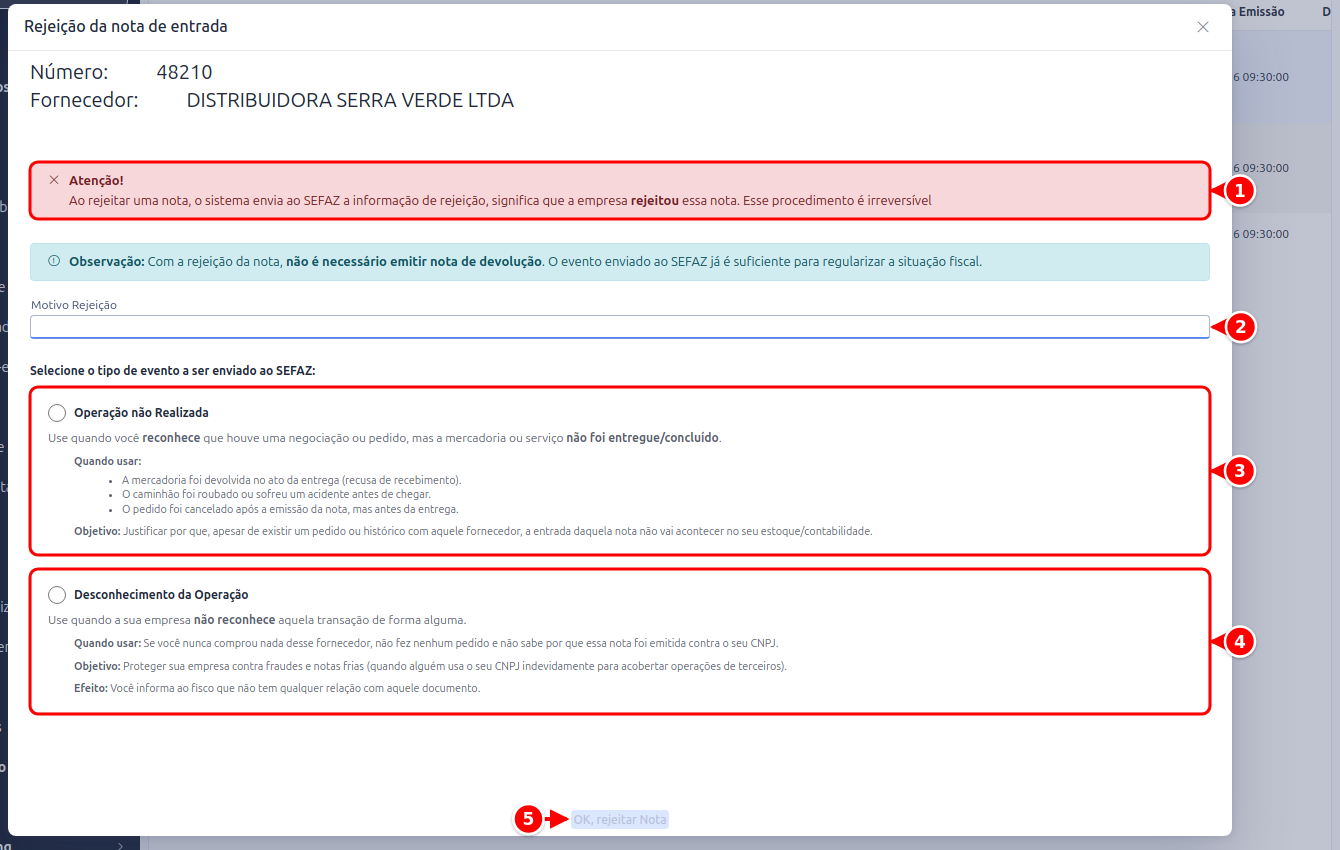Click the Fornecedor: label
Screen dimensions: 1340x850
pos(84,100)
